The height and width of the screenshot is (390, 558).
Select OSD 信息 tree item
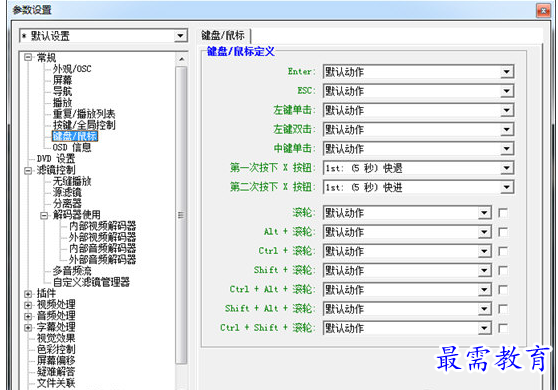[x=72, y=147]
